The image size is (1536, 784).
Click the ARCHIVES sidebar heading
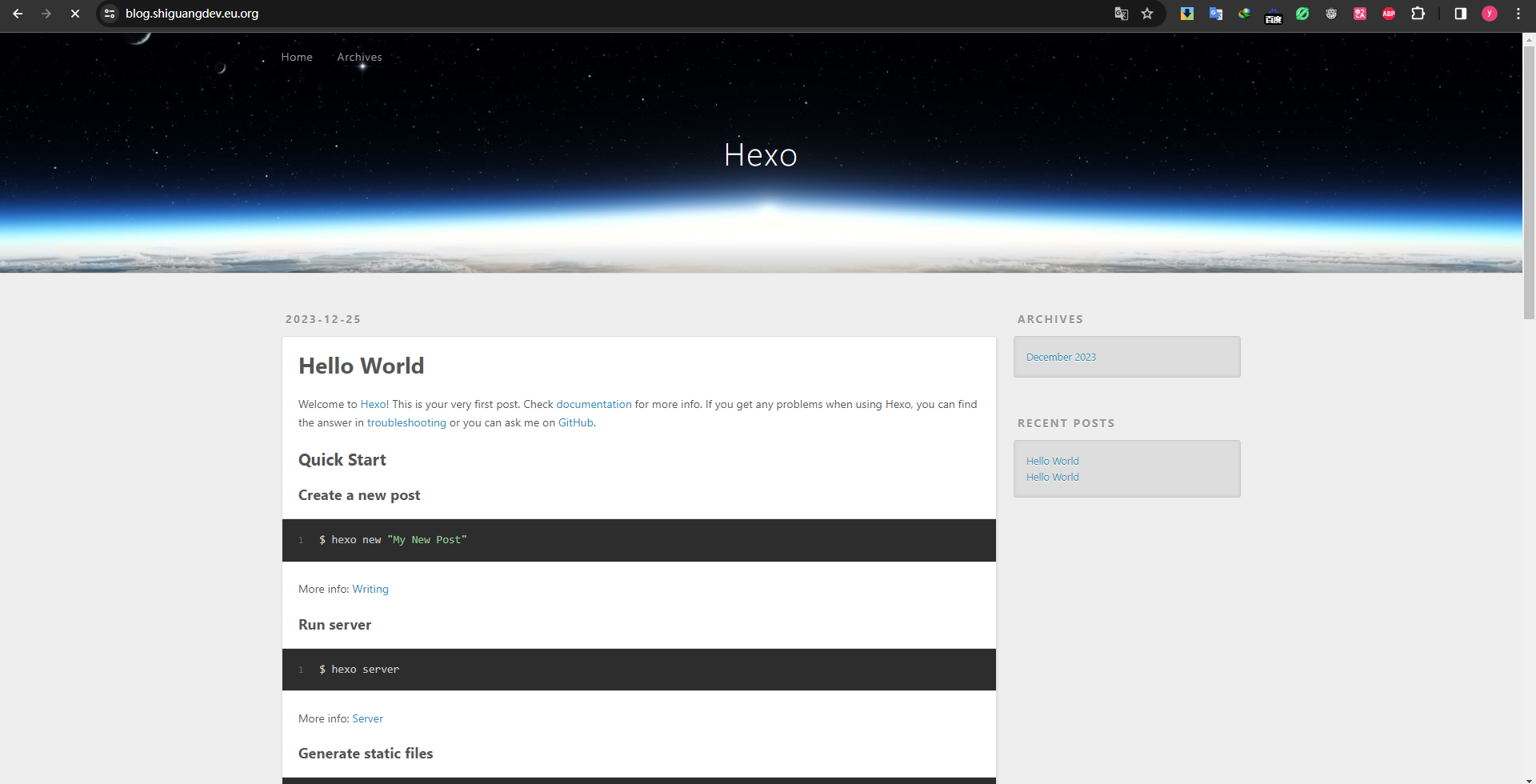[1050, 319]
